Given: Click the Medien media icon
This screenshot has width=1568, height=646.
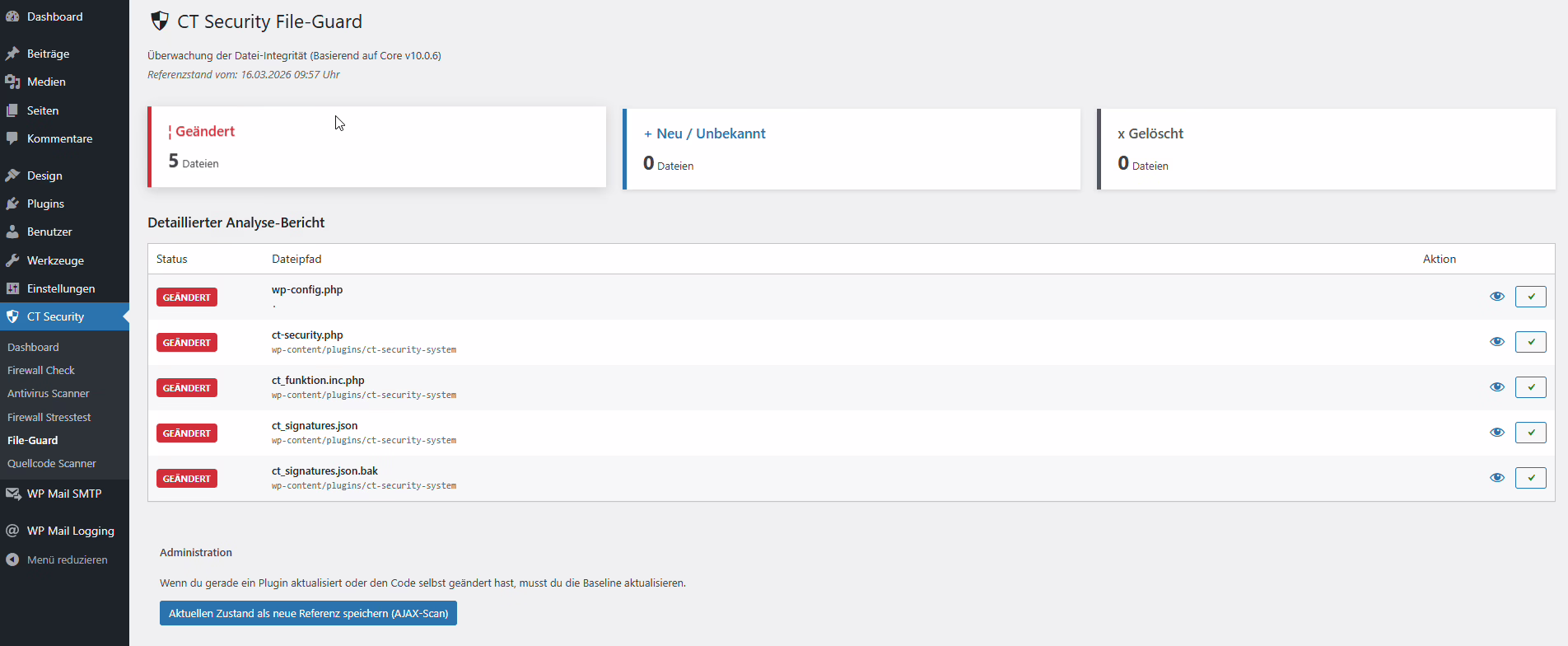Looking at the screenshot, I should point(12,82).
